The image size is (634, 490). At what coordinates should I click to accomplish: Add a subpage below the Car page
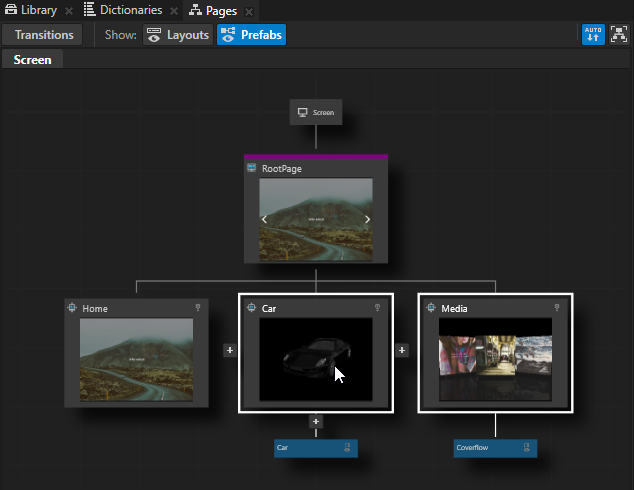coord(316,422)
